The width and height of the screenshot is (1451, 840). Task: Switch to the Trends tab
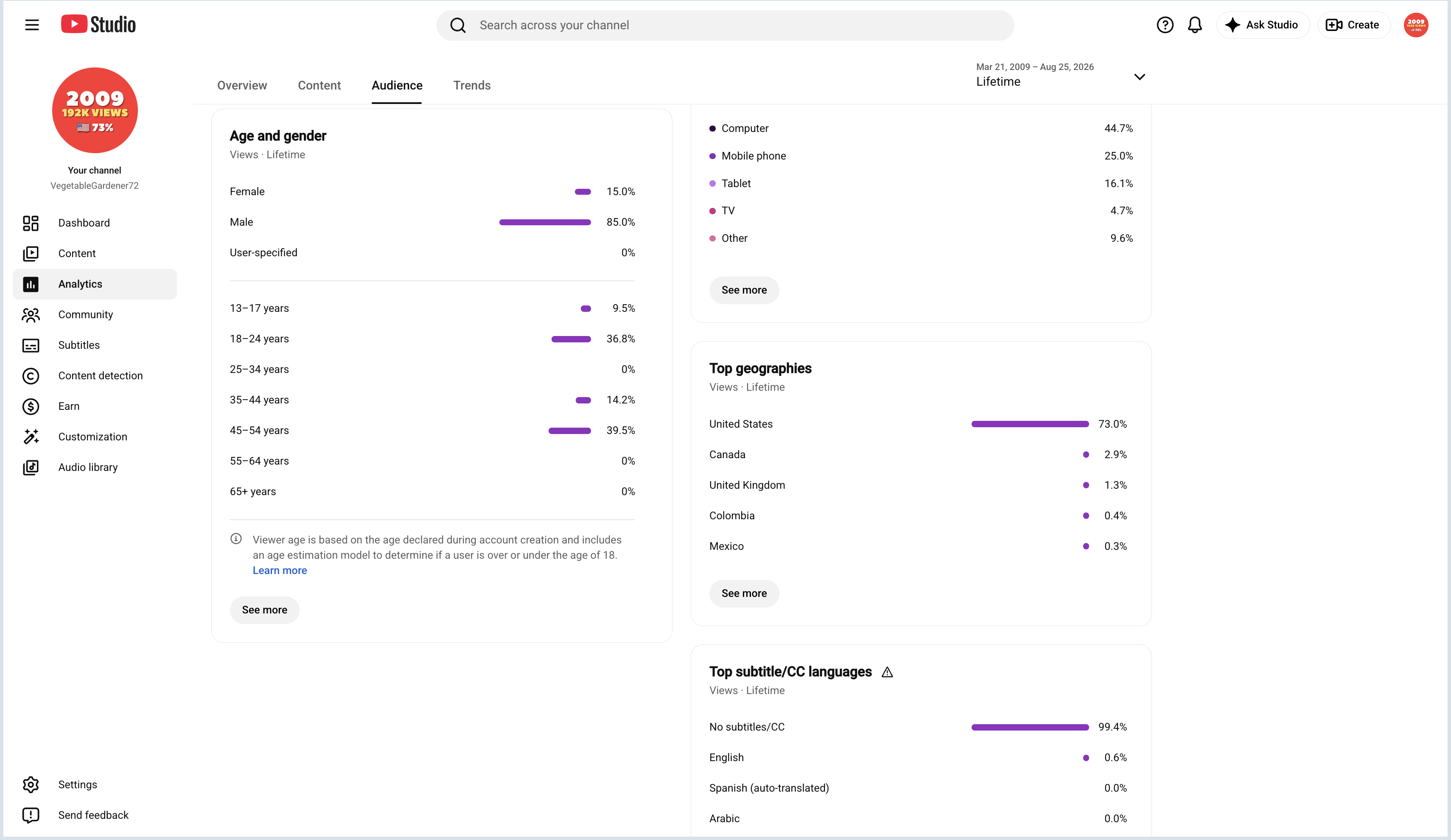point(472,85)
